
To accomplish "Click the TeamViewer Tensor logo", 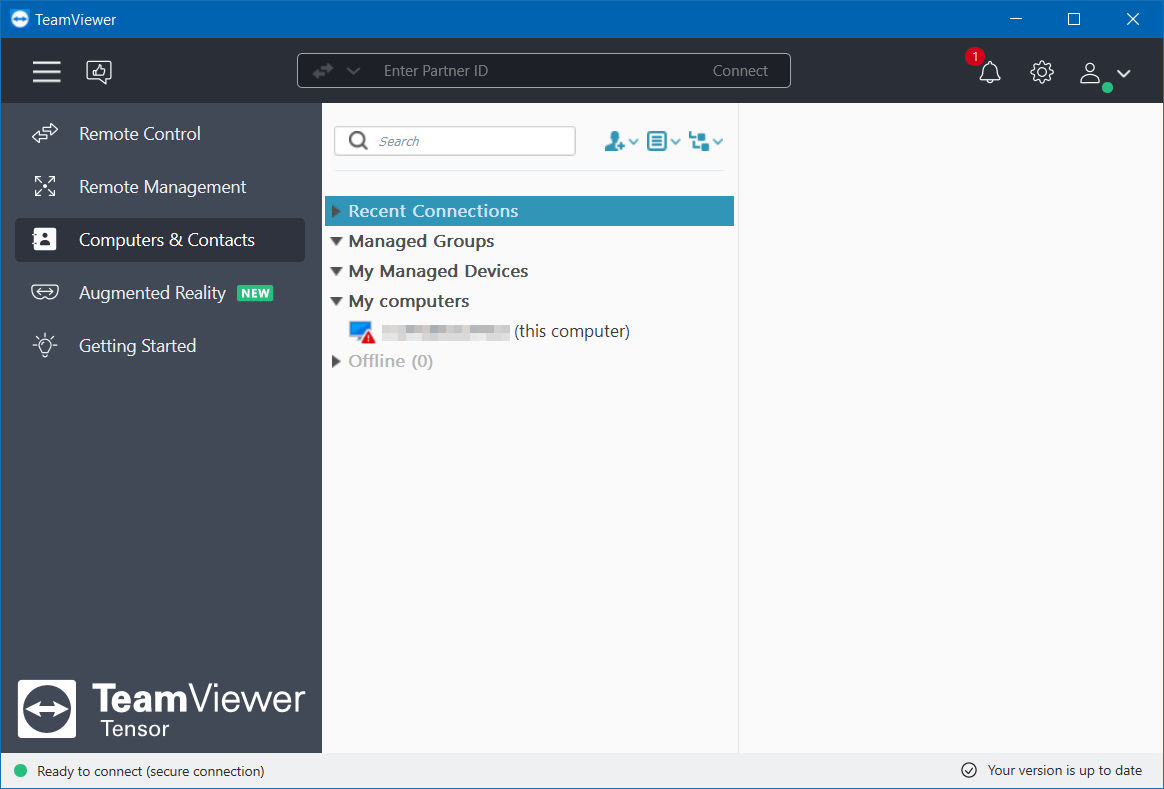I will (x=161, y=709).
